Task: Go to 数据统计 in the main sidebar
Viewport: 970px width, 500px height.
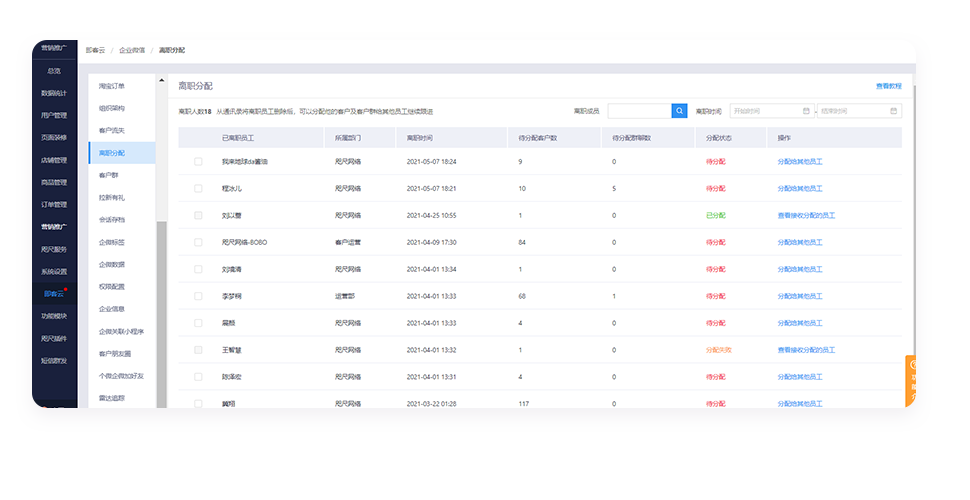Action: [54, 93]
